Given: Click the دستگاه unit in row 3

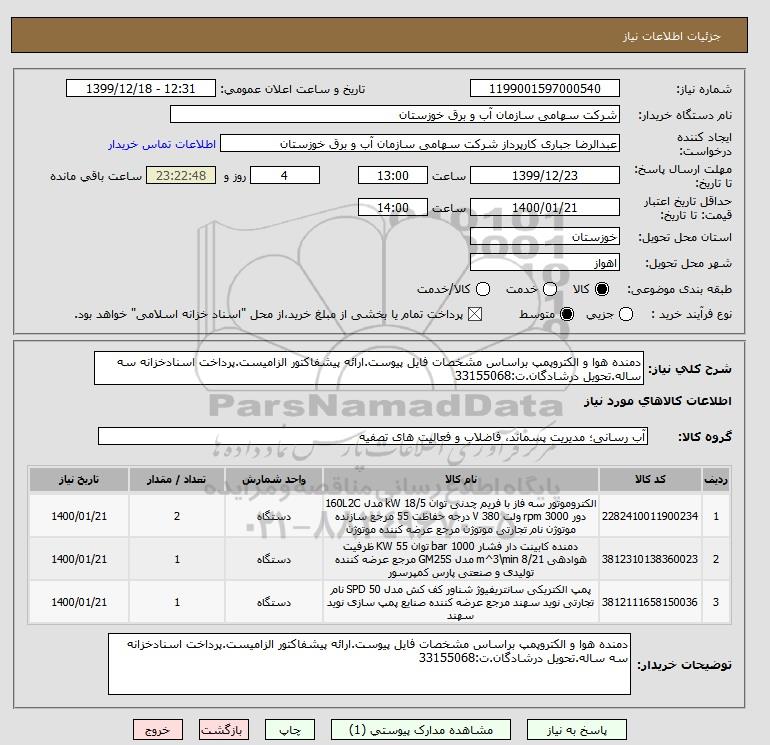Looking at the screenshot, I should 274,602.
